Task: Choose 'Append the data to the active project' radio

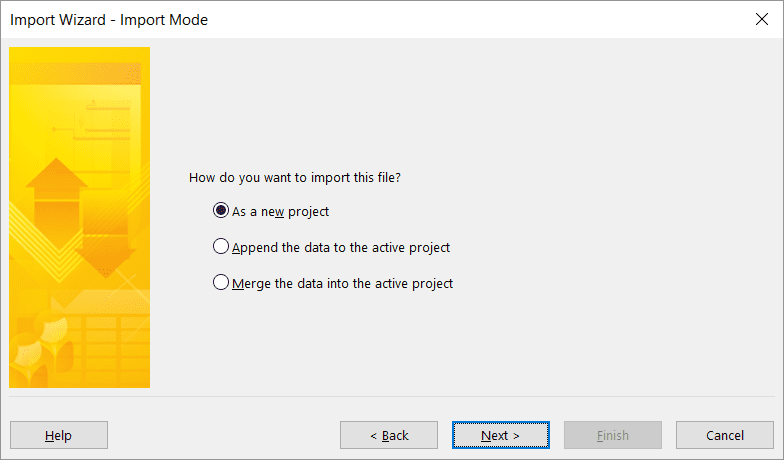Action: coord(220,246)
